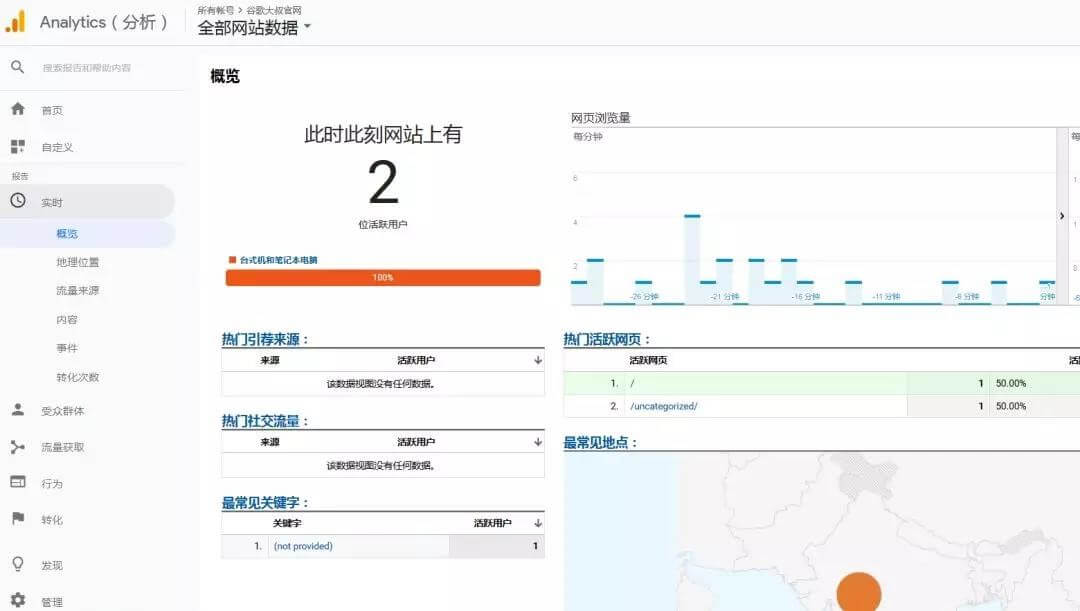
Task: Click the search magnifier icon
Action: pyautogui.click(x=17, y=67)
